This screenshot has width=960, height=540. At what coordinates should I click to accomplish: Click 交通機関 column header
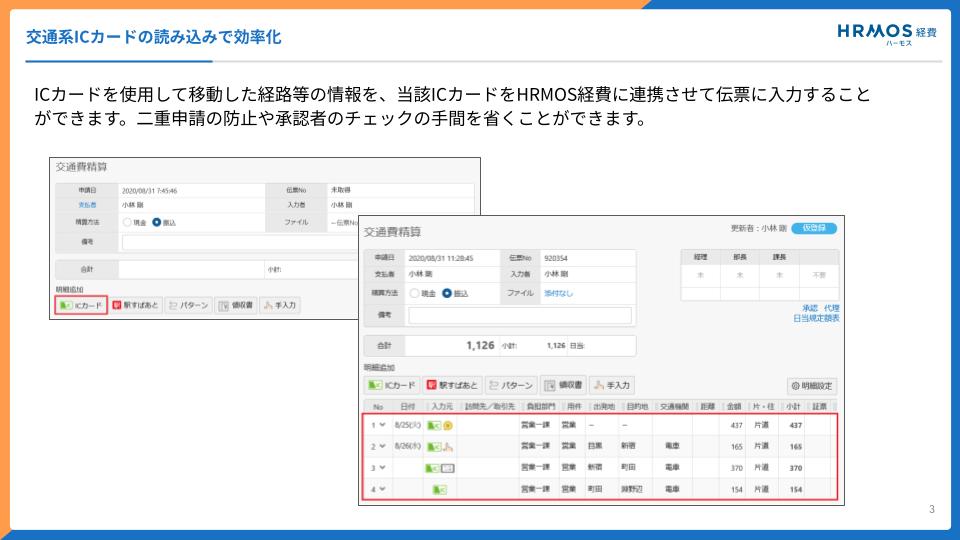coord(674,407)
